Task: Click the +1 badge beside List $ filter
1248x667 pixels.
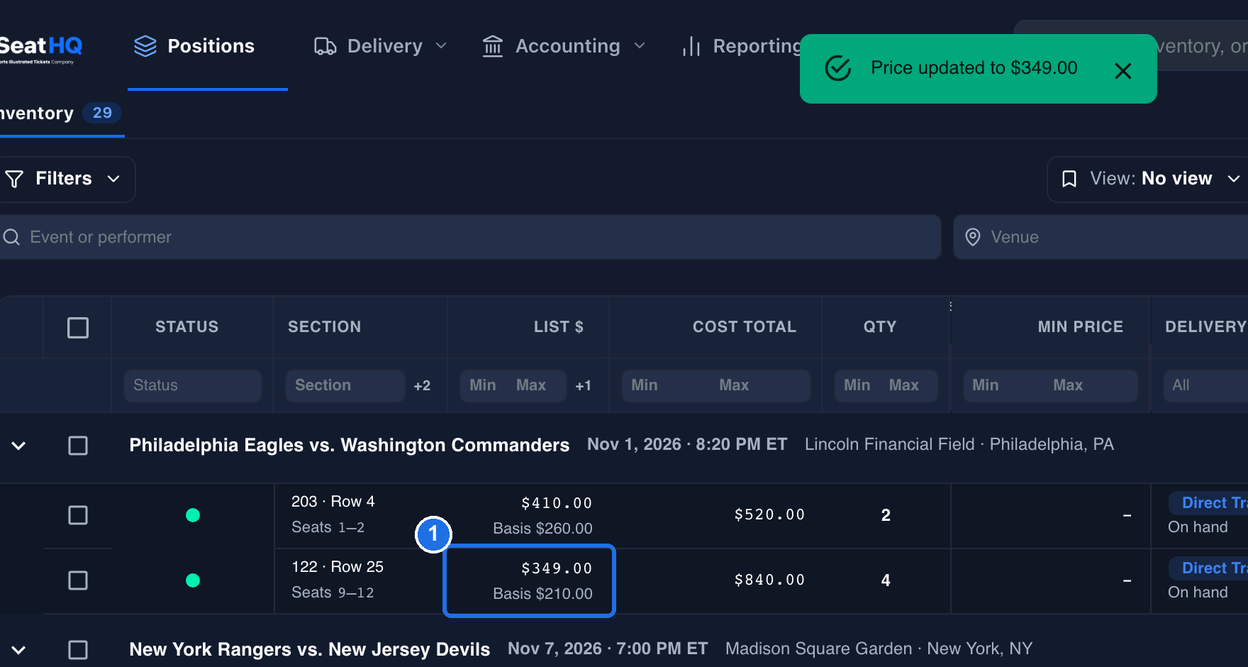Action: pyautogui.click(x=583, y=386)
